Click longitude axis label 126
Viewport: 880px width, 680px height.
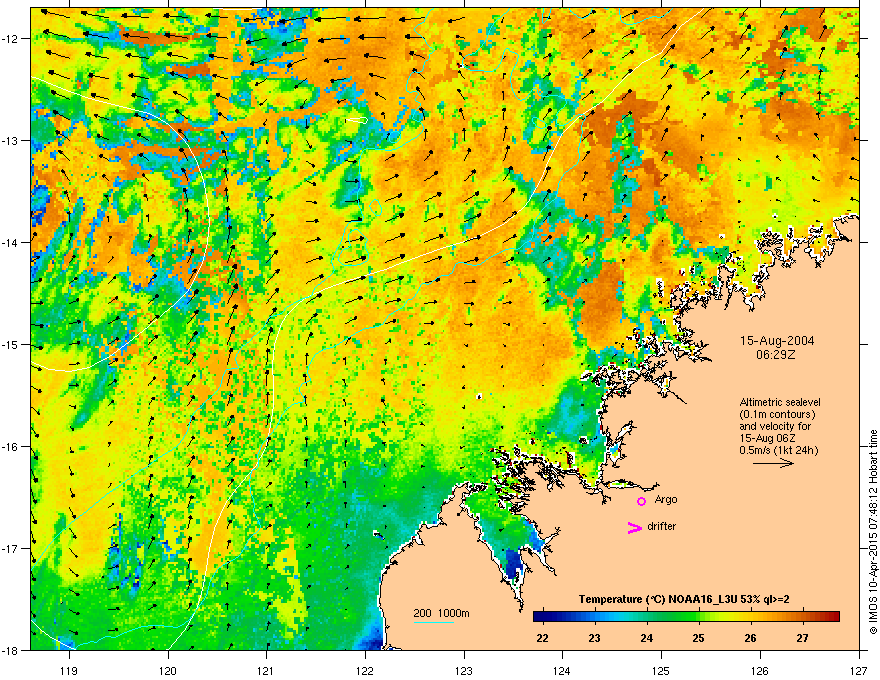coord(760,670)
